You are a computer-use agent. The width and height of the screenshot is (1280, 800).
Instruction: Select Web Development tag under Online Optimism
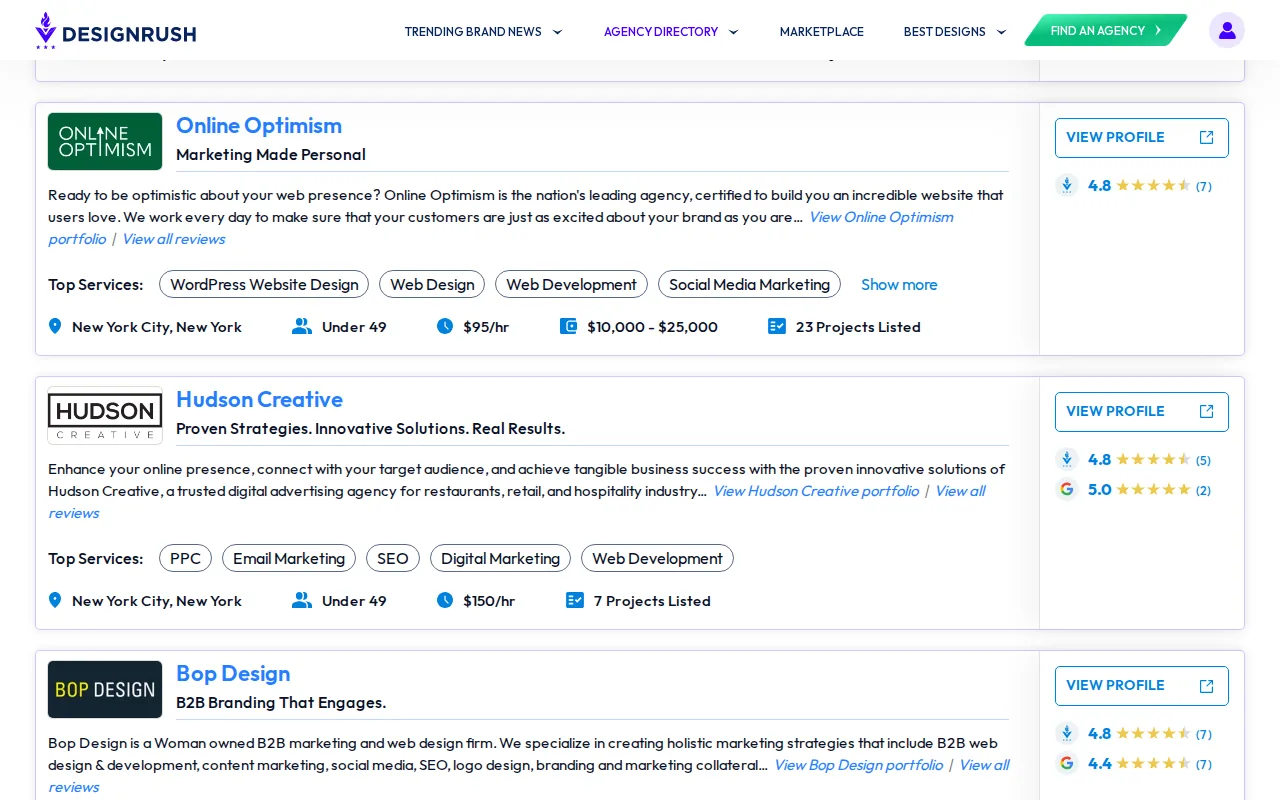click(571, 284)
